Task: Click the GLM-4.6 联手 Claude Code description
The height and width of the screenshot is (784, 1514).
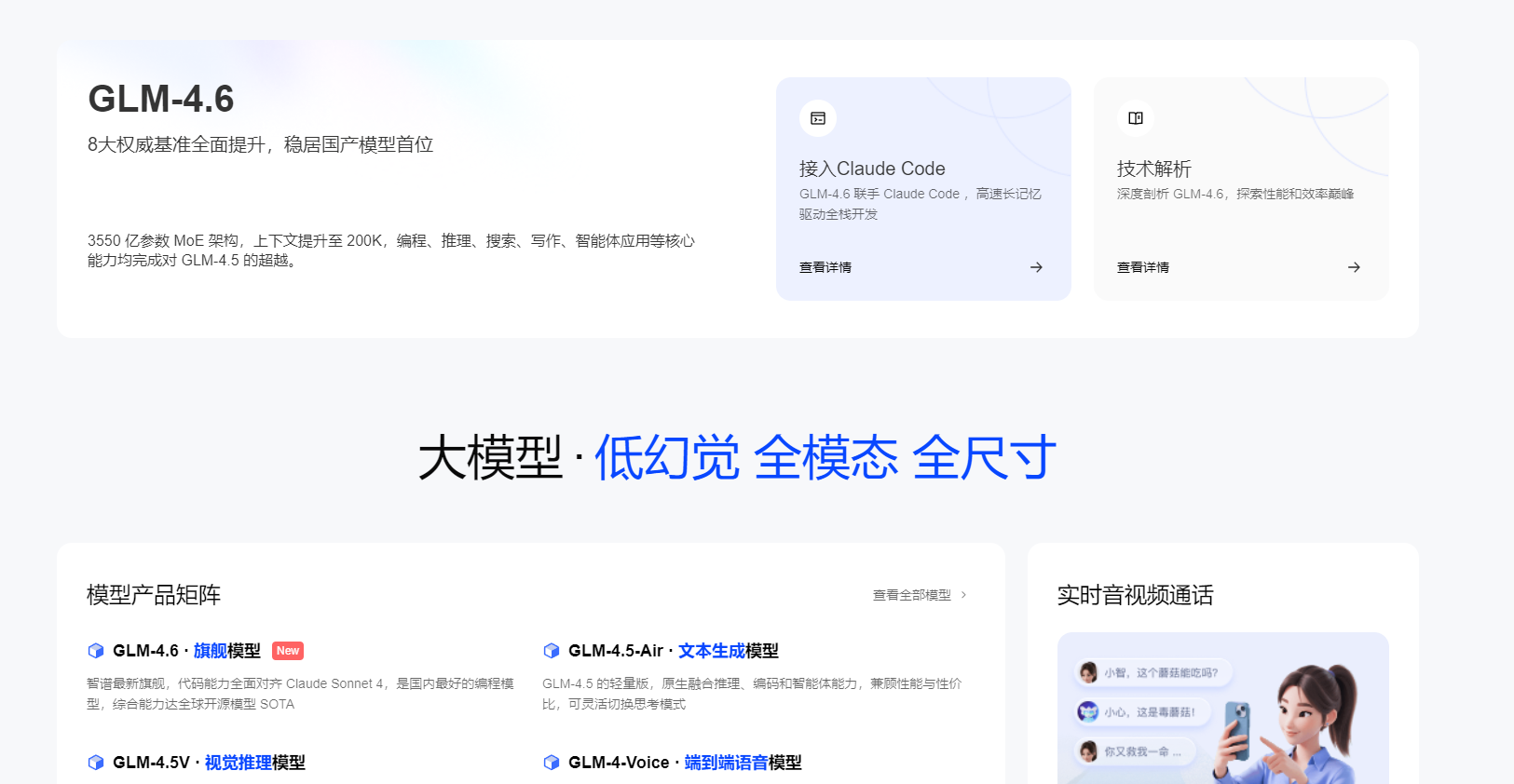Action: point(921,204)
